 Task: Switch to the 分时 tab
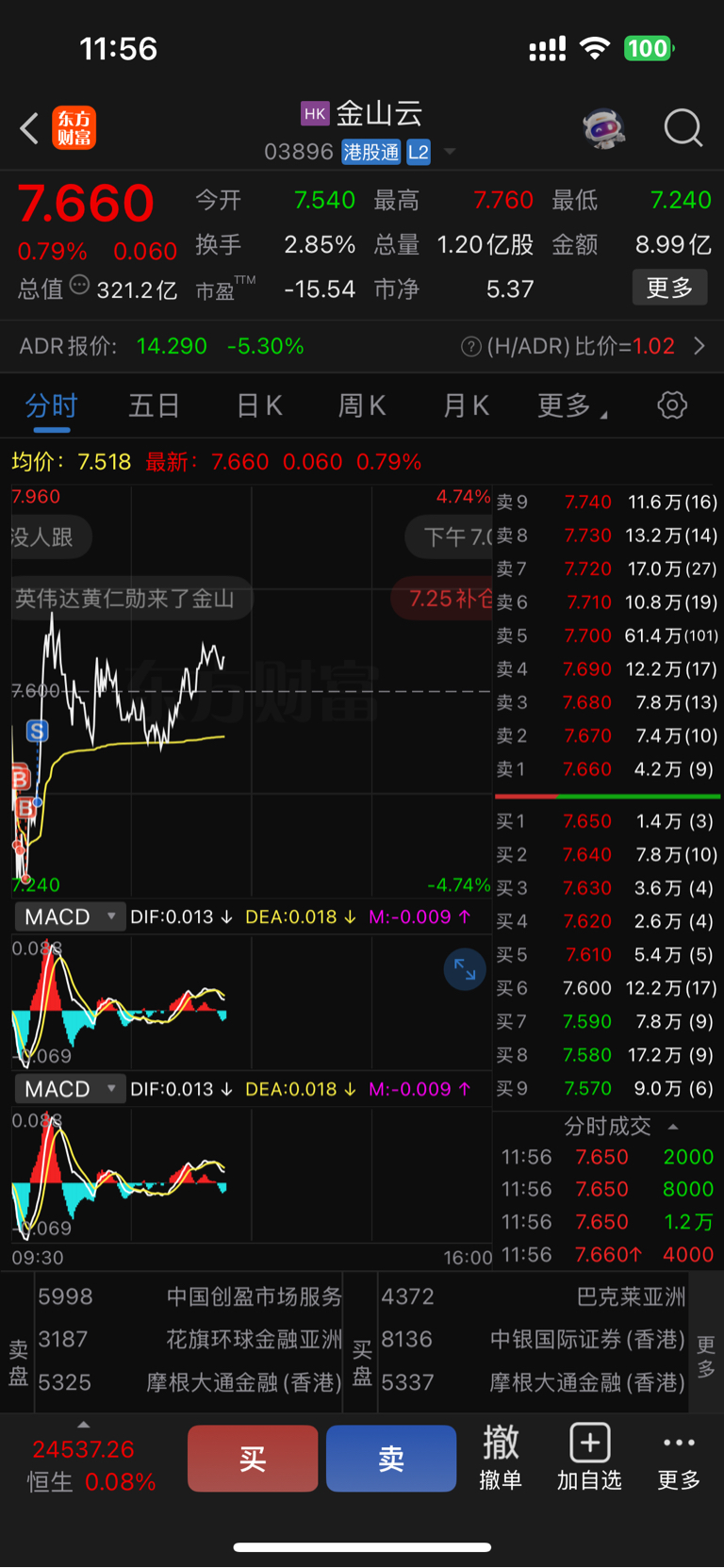tap(51, 406)
